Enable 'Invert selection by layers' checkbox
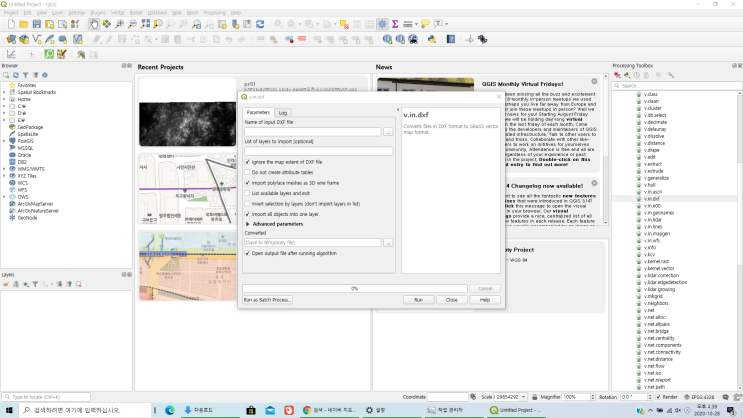The height and width of the screenshot is (418, 743). pos(247,204)
